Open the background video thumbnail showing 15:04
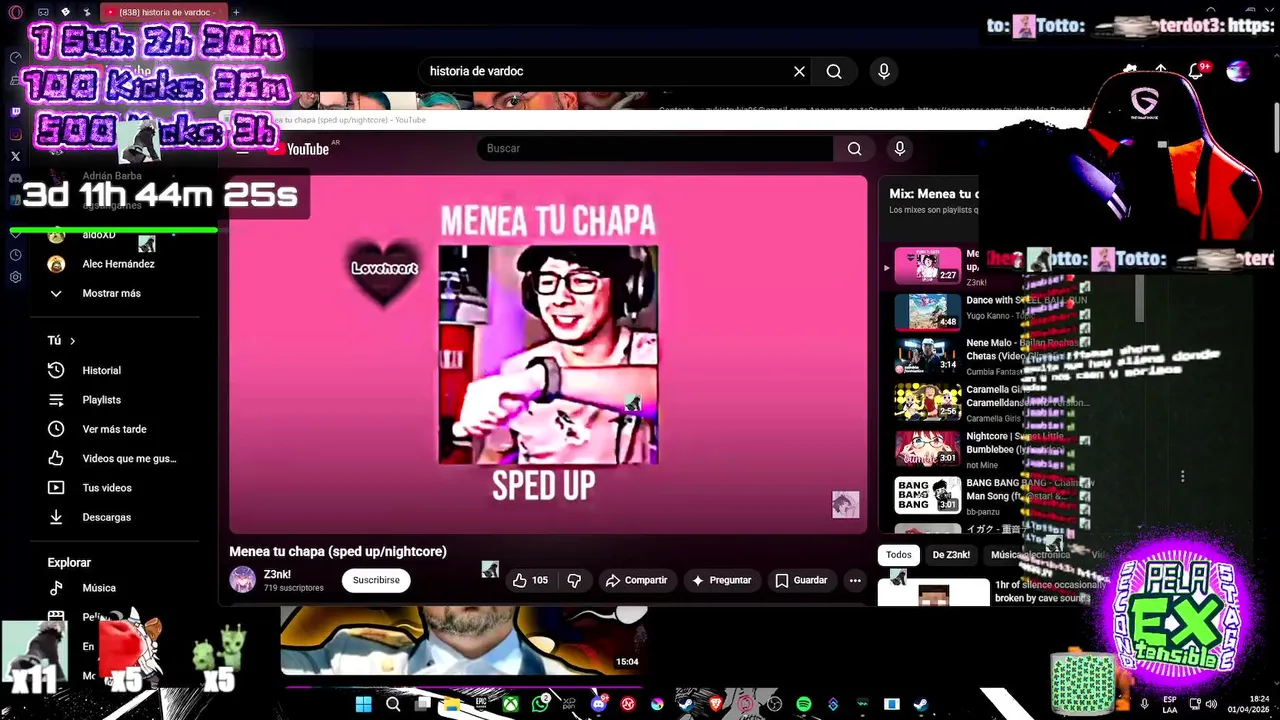The height and width of the screenshot is (720, 1280). 463,640
